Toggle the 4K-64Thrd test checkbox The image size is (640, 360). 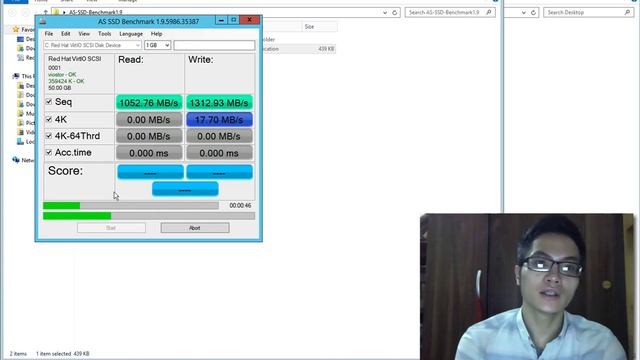tap(49, 136)
